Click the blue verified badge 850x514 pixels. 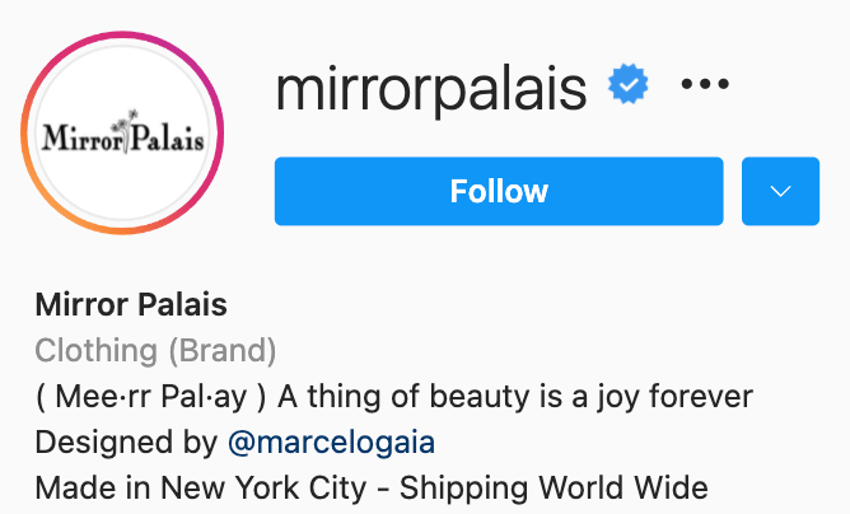pos(628,84)
